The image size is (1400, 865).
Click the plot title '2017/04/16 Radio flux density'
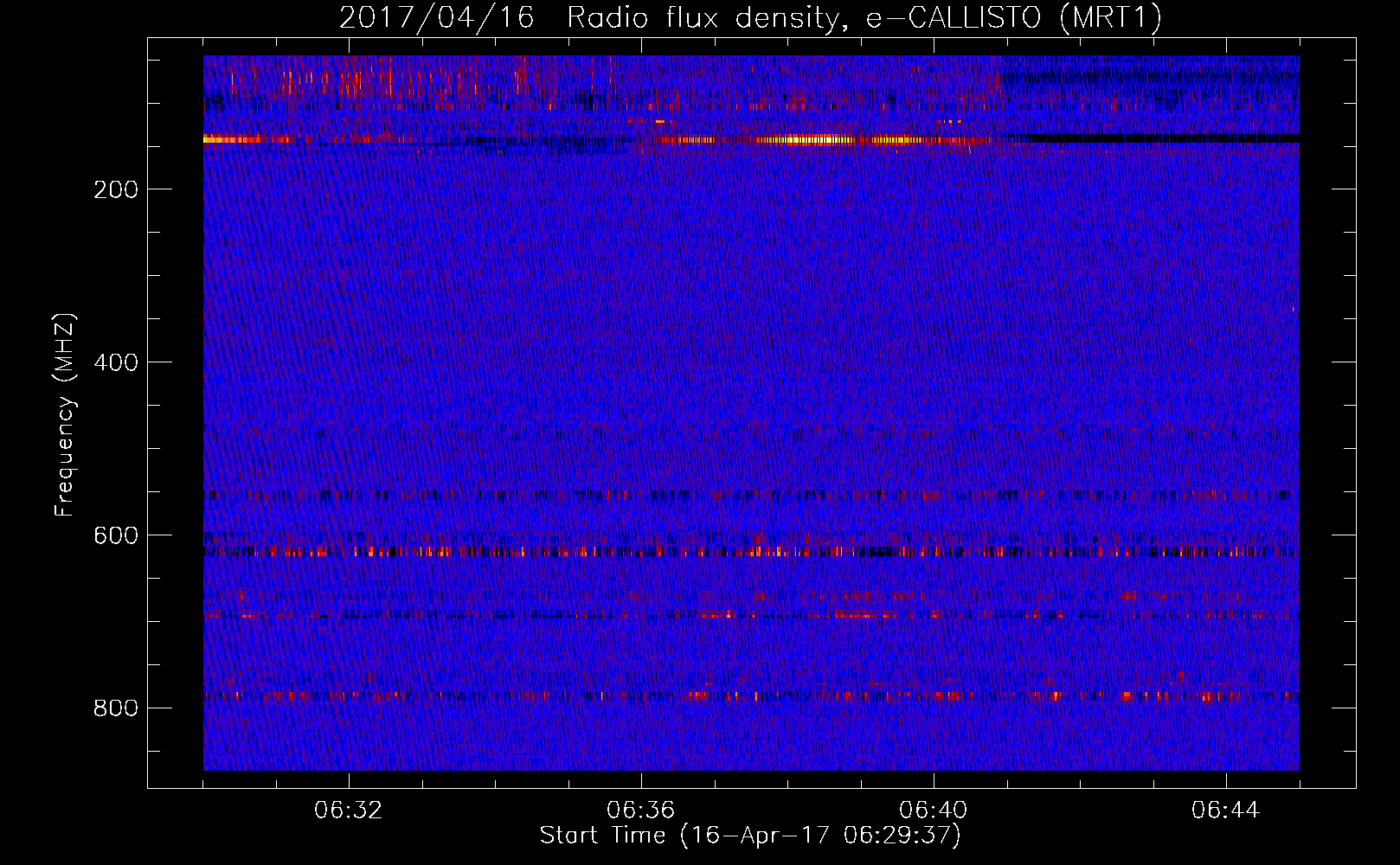tap(750, 18)
